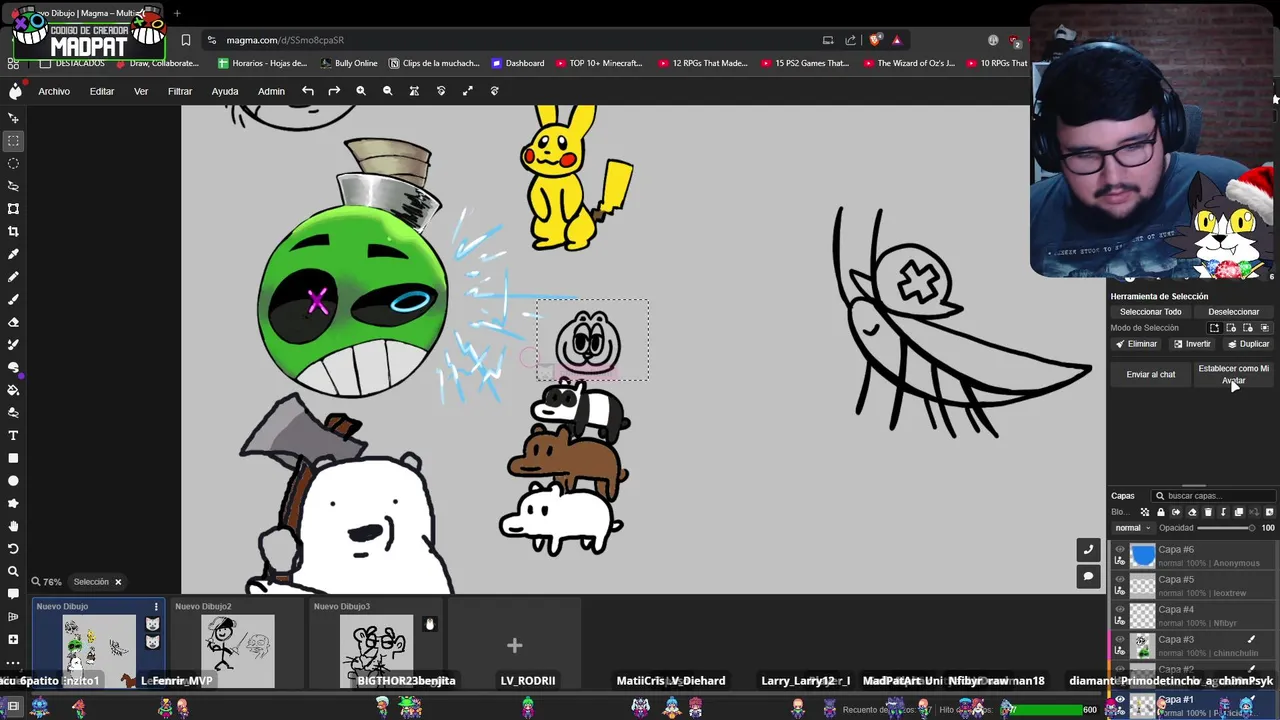Open the Editar menu
Viewport: 1280px width, 720px height.
102,91
